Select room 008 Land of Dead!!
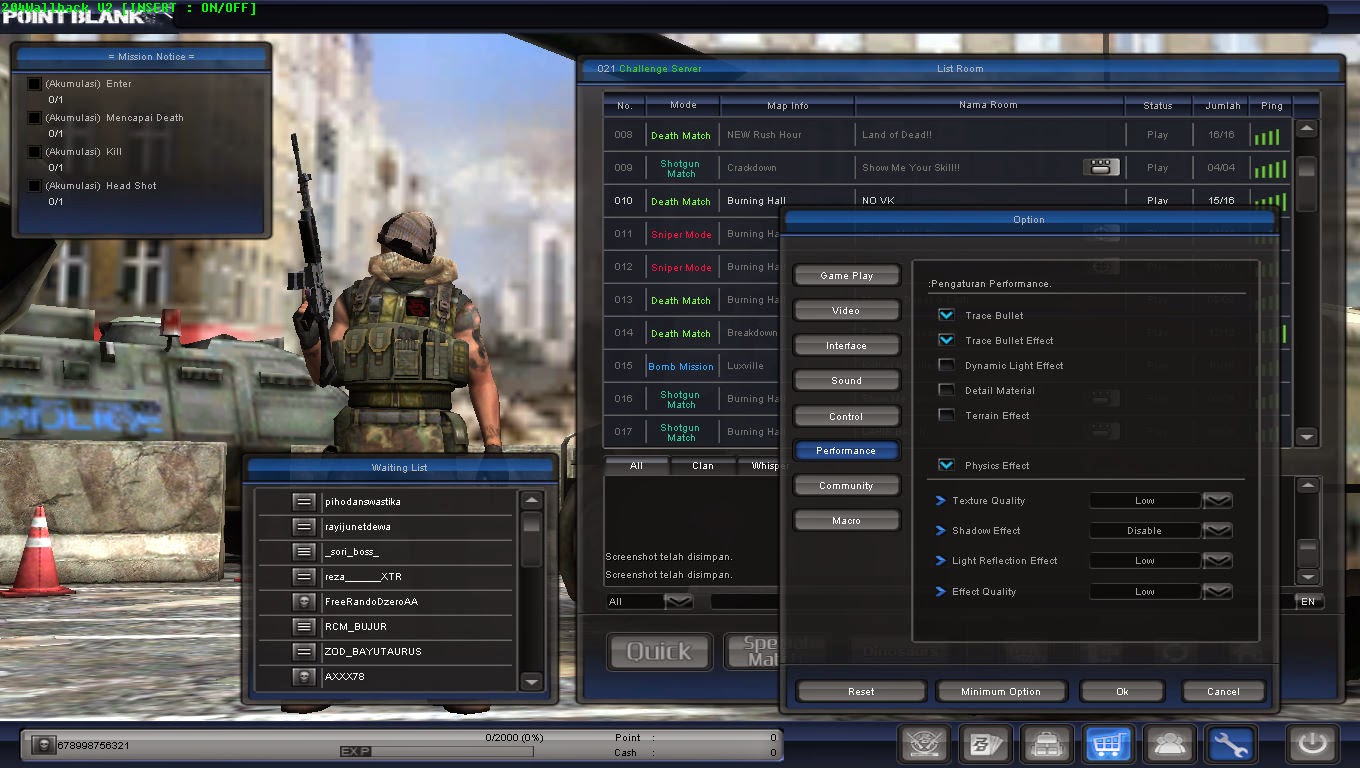Viewport: 1360px width, 768px height. pos(947,135)
